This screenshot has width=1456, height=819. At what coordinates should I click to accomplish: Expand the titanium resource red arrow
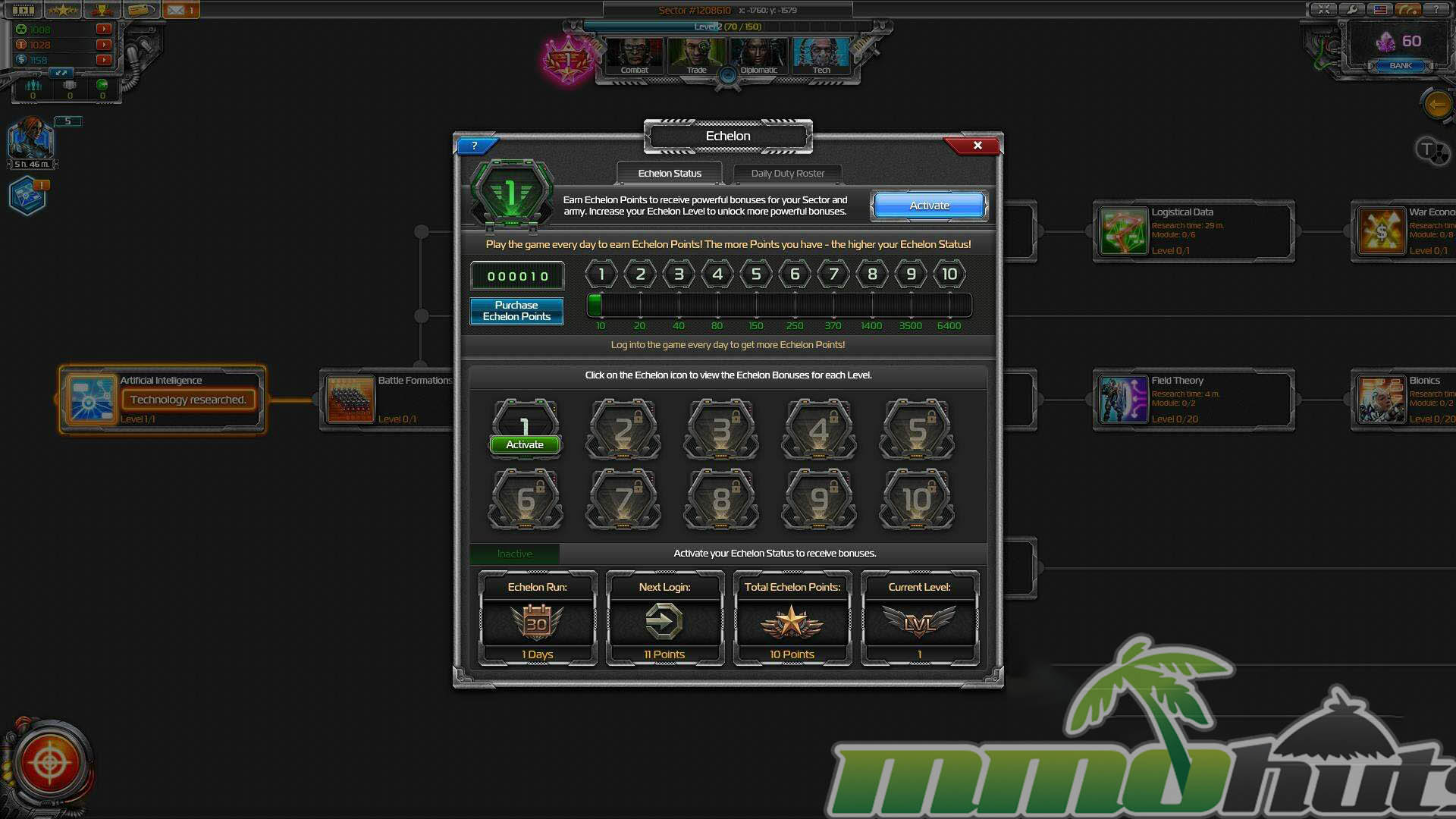[x=104, y=44]
